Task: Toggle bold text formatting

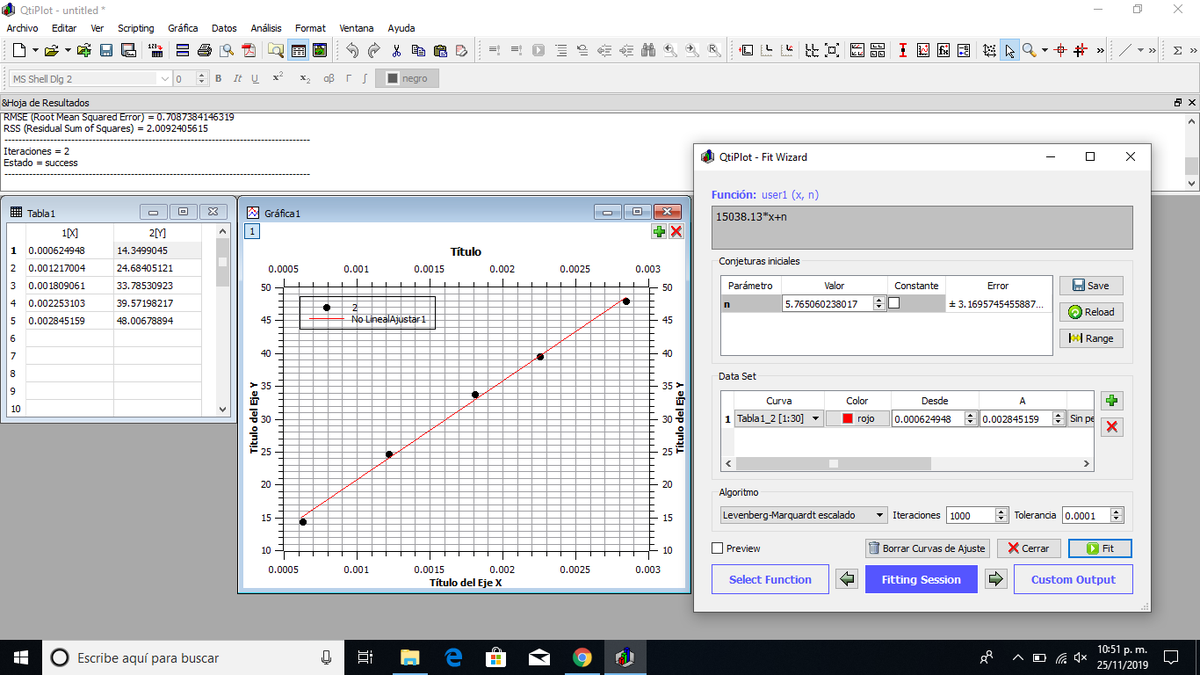Action: pos(218,78)
